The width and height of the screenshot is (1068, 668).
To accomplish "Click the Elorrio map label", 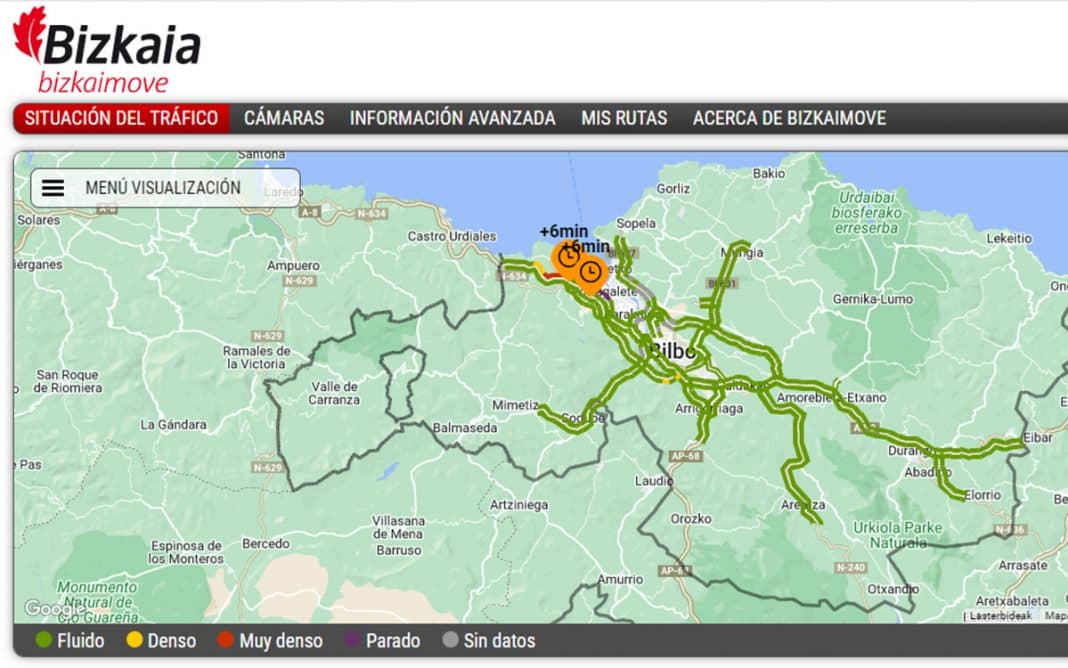I will [981, 495].
